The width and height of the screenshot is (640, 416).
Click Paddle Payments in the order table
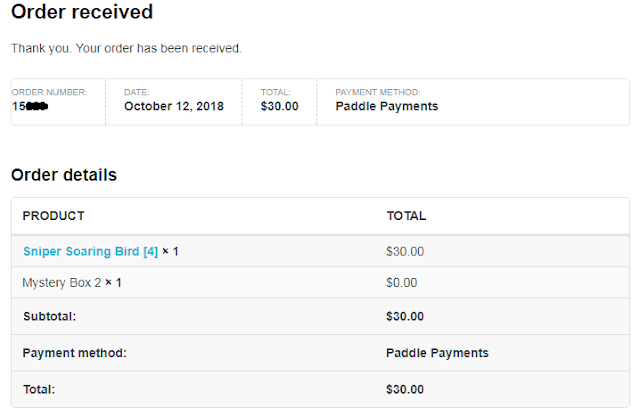tap(437, 353)
